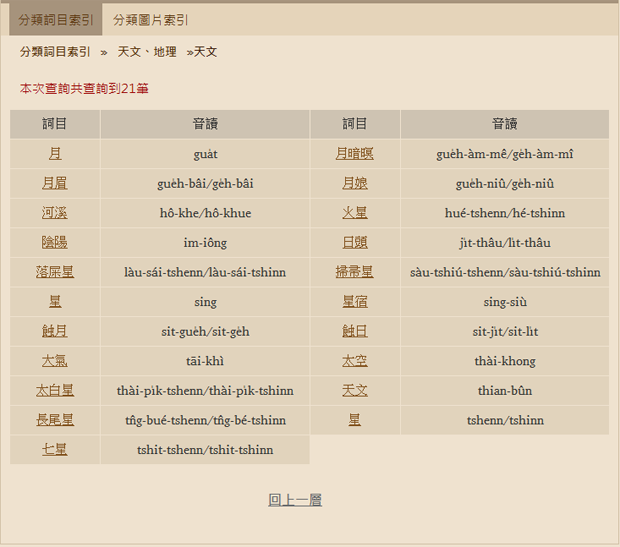Open the 掃帚星 entry link
Screen dimensions: 620x547
tap(355, 272)
